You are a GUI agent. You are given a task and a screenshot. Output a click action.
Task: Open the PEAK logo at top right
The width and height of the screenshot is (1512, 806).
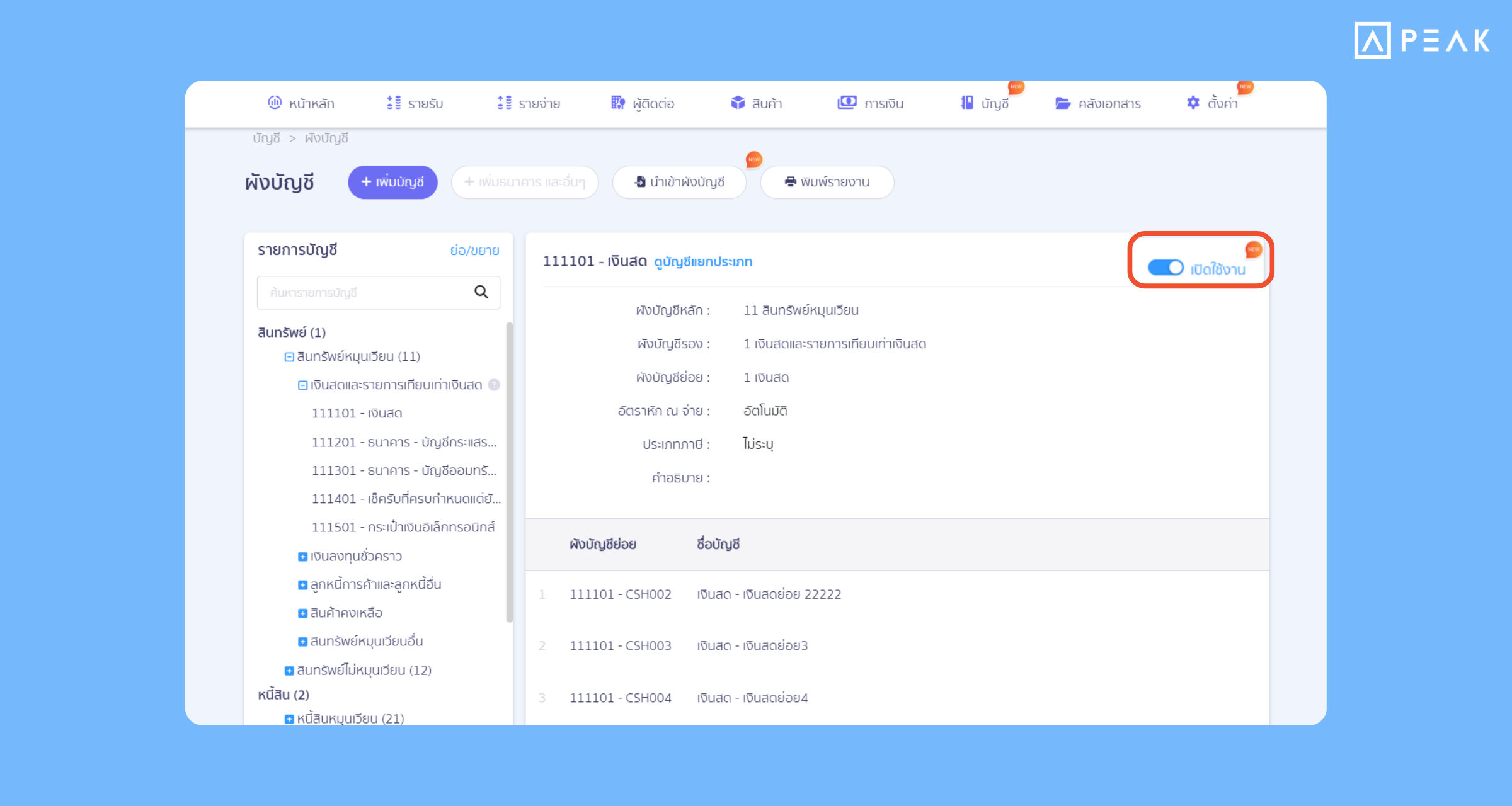1422,40
